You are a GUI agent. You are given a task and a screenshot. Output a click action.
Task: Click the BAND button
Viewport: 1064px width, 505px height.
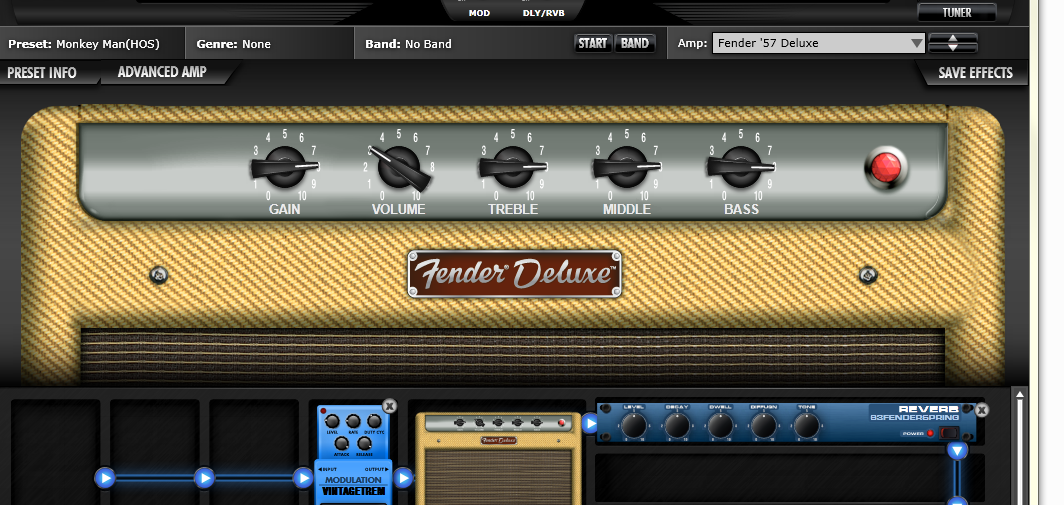(x=634, y=43)
